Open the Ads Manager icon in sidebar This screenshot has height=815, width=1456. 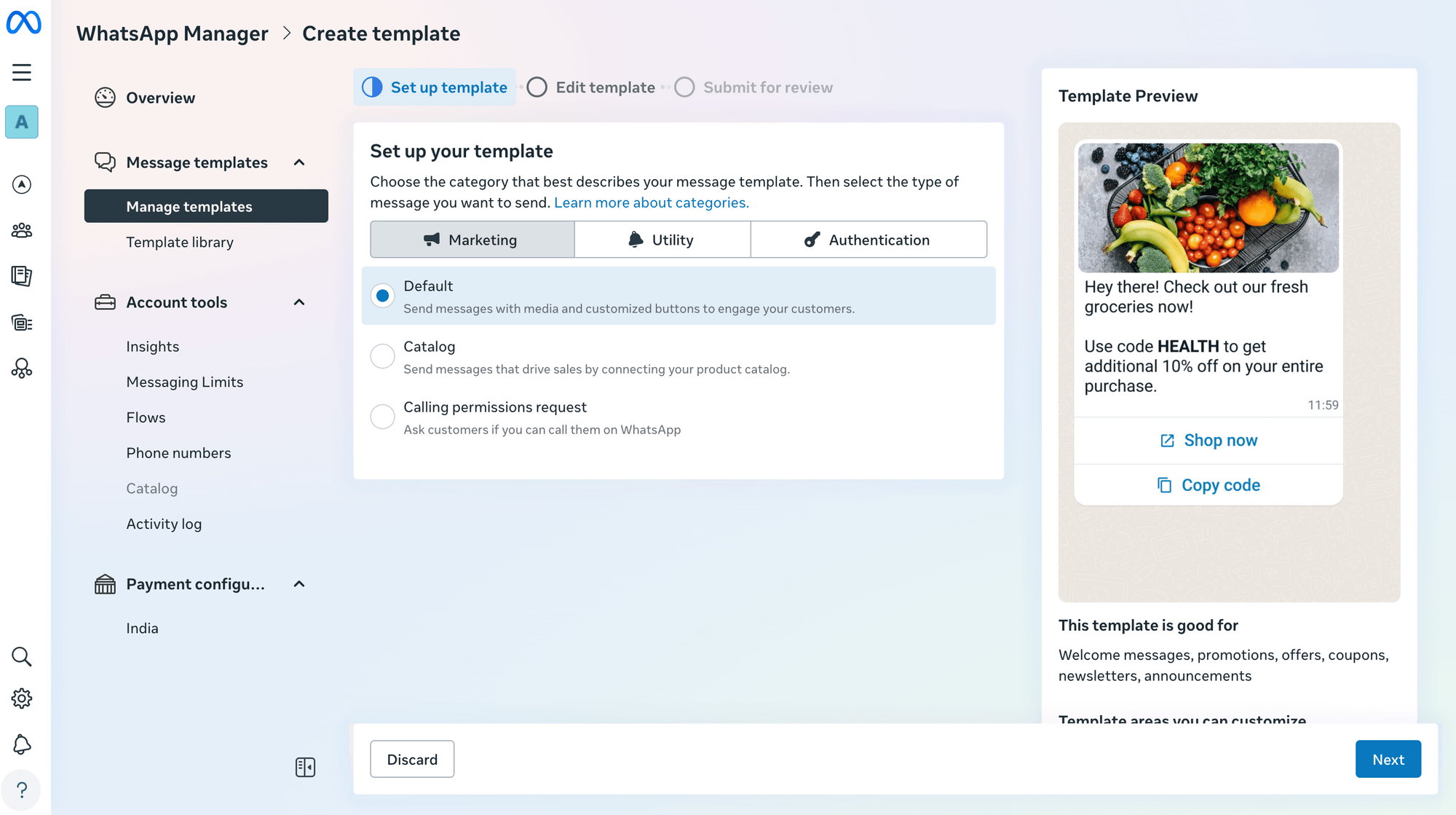point(22,184)
